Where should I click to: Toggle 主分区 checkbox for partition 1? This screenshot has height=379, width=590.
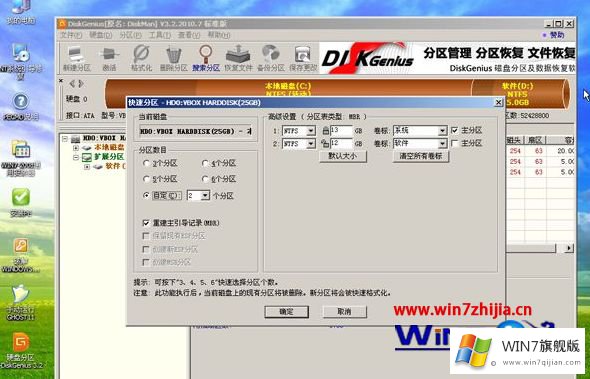coord(455,131)
